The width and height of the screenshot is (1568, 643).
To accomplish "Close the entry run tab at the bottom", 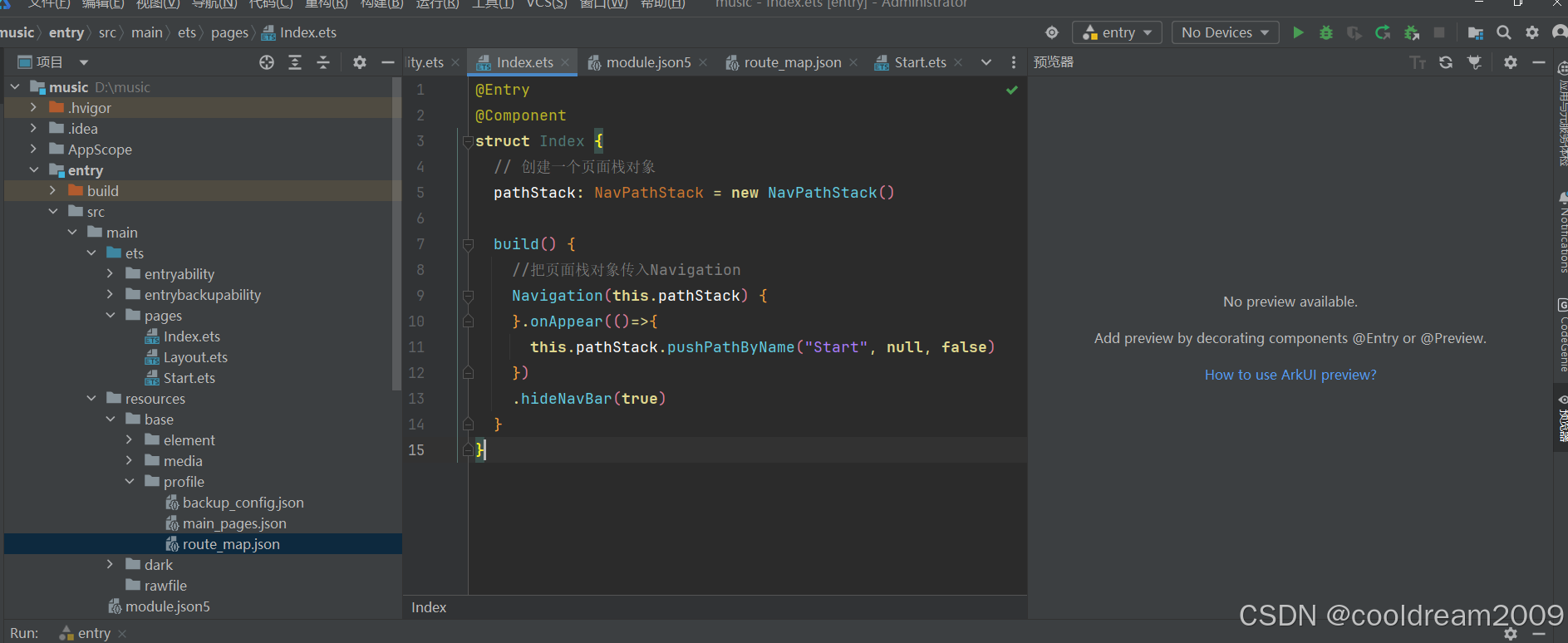I will coord(122,633).
